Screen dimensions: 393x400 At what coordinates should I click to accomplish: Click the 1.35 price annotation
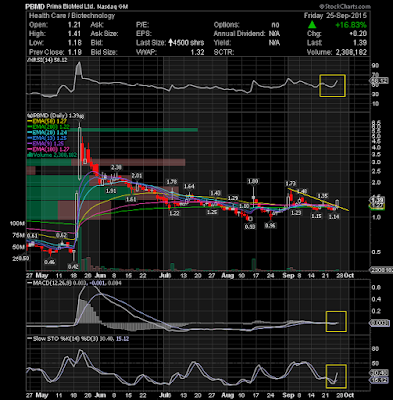click(322, 196)
